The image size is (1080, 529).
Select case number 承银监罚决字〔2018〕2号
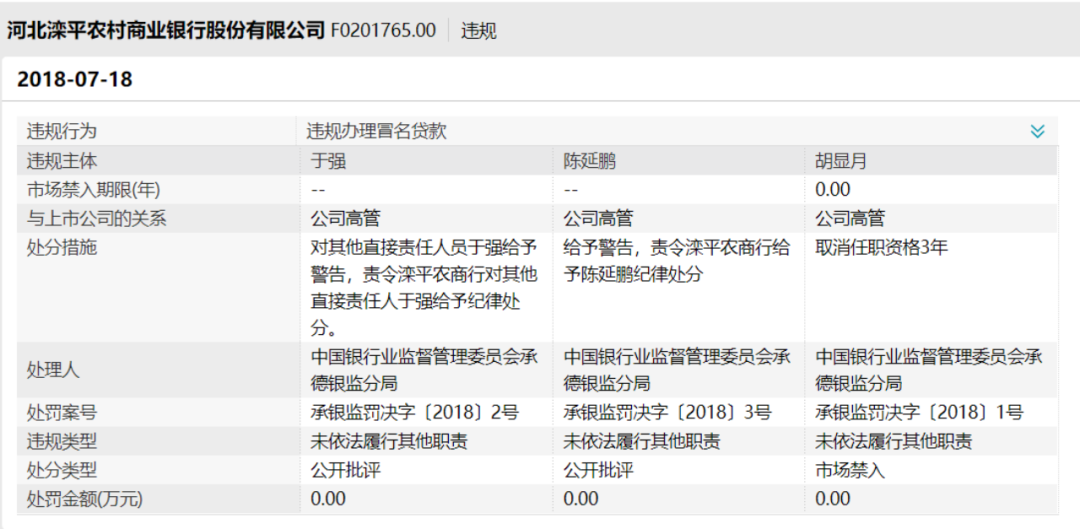[x=415, y=413]
